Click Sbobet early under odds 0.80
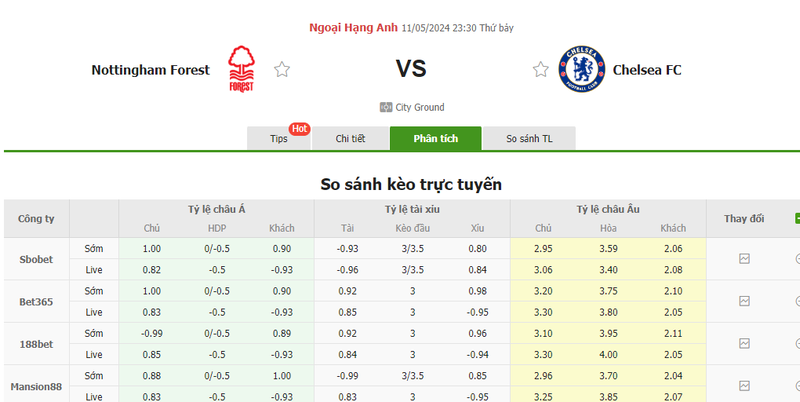 (478, 248)
